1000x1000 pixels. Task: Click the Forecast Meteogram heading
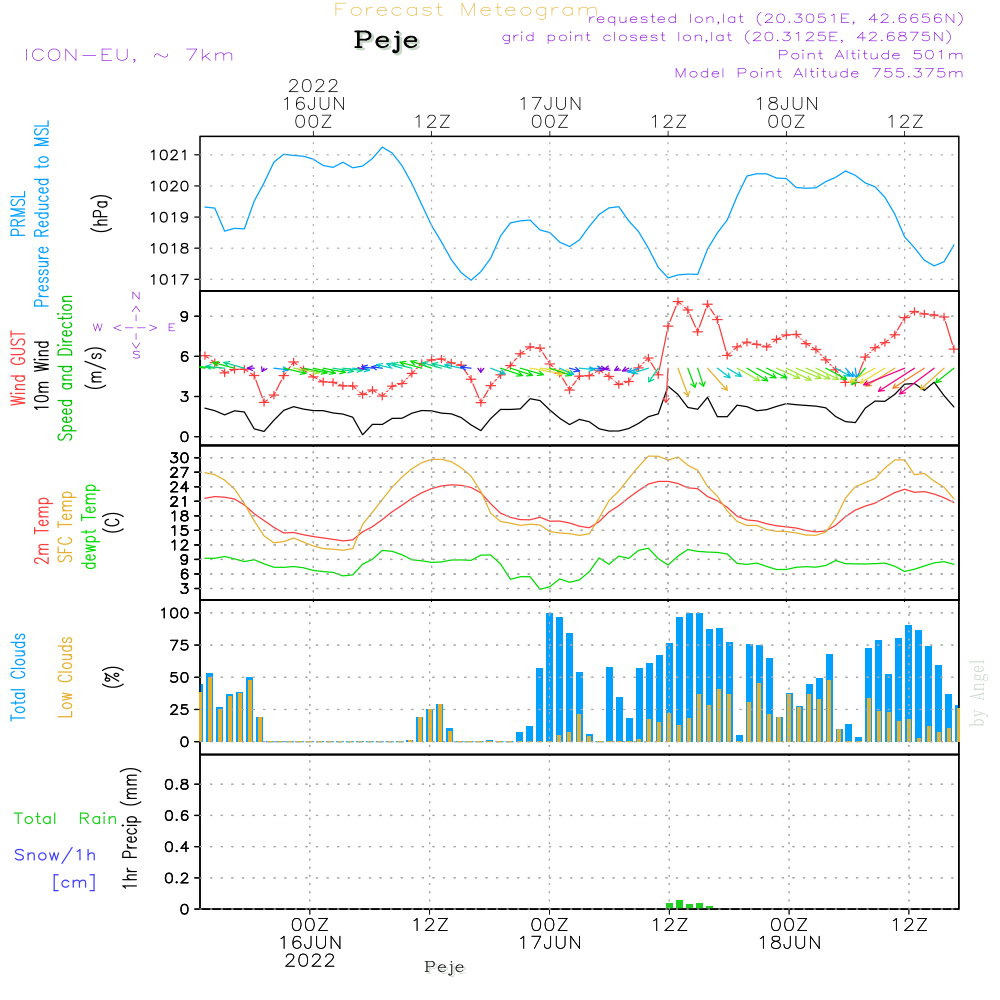(x=466, y=10)
